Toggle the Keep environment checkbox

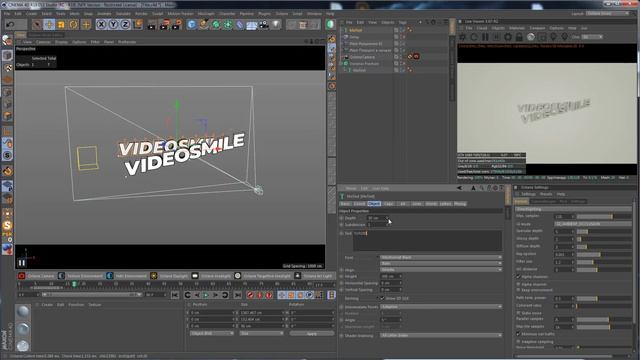519,290
